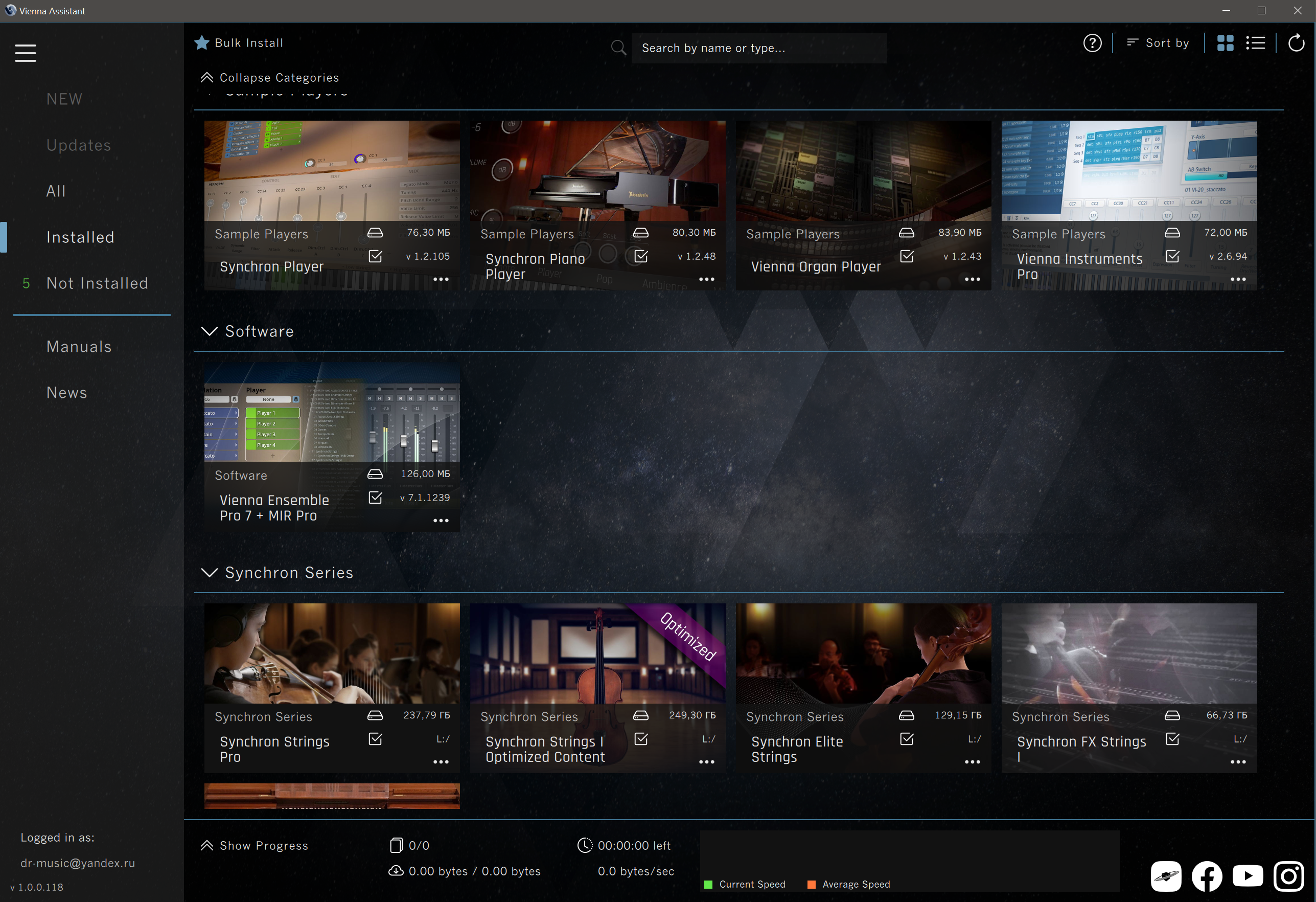Toggle the Synchron FX Strings I checkbox
The height and width of the screenshot is (902, 1316).
click(1173, 739)
